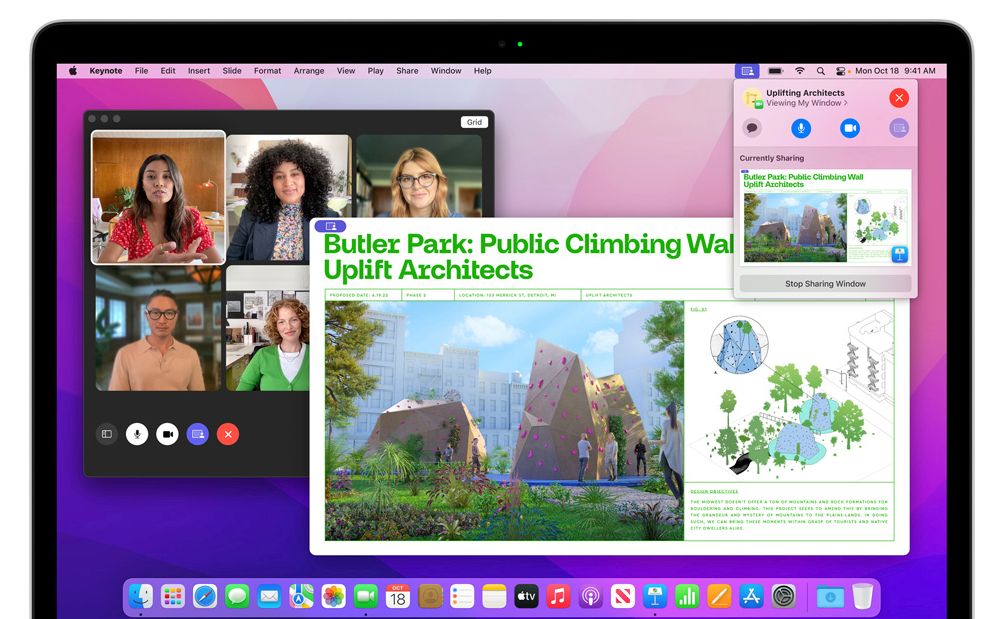Click Stop Sharing Window
The height and width of the screenshot is (619, 1005).
(x=825, y=283)
